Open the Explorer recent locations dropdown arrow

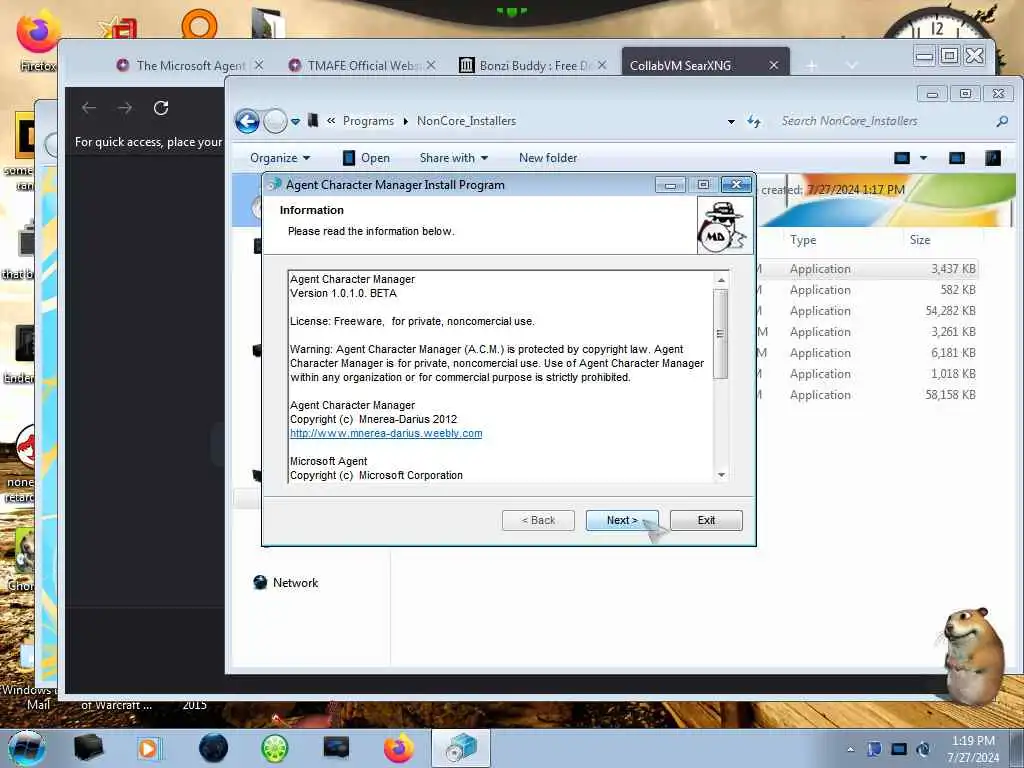[296, 121]
